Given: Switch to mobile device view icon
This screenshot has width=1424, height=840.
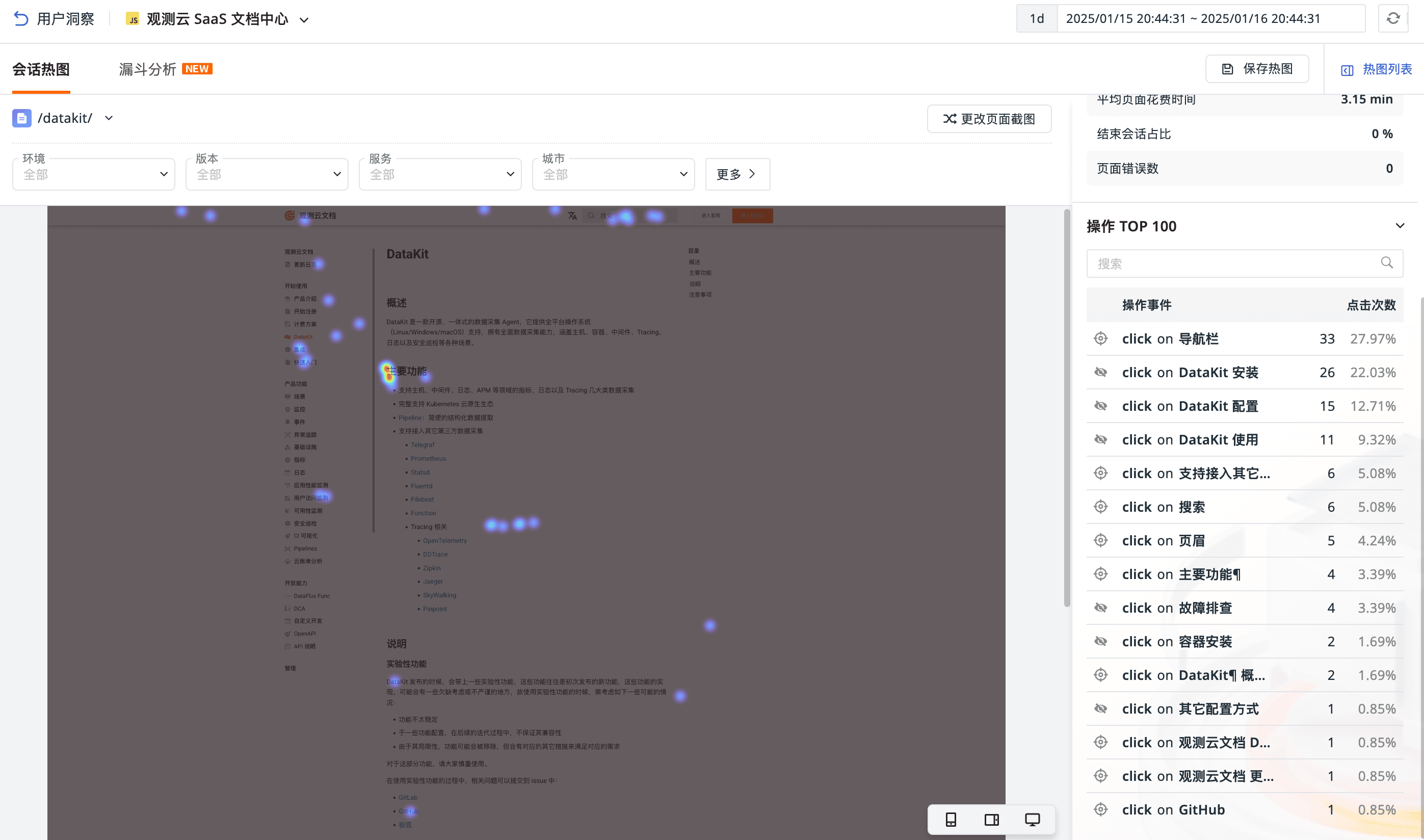Looking at the screenshot, I should pos(951,819).
